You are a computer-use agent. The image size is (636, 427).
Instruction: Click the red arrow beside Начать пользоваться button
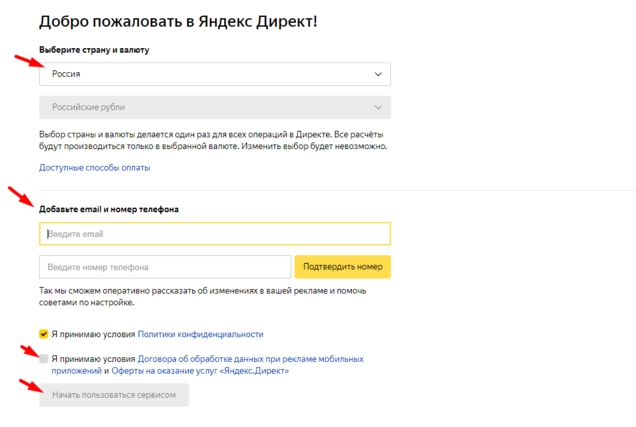click(x=31, y=385)
